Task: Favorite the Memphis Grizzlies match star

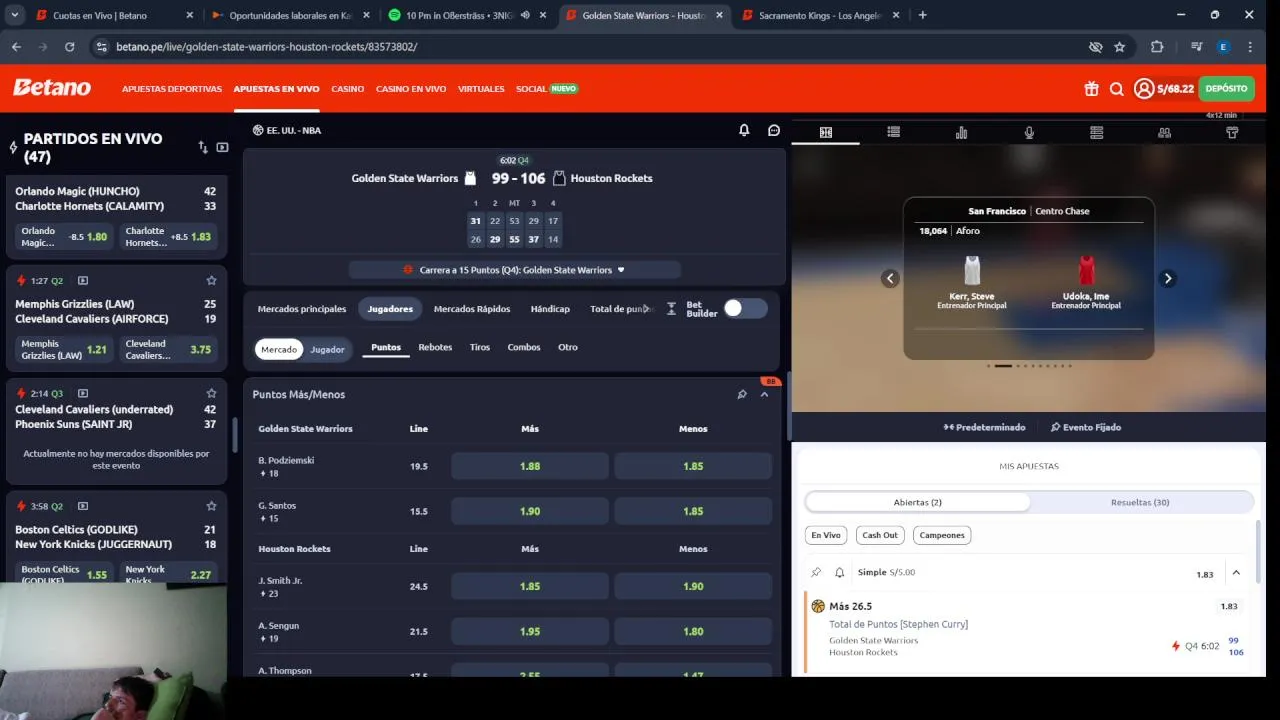Action: (x=211, y=281)
